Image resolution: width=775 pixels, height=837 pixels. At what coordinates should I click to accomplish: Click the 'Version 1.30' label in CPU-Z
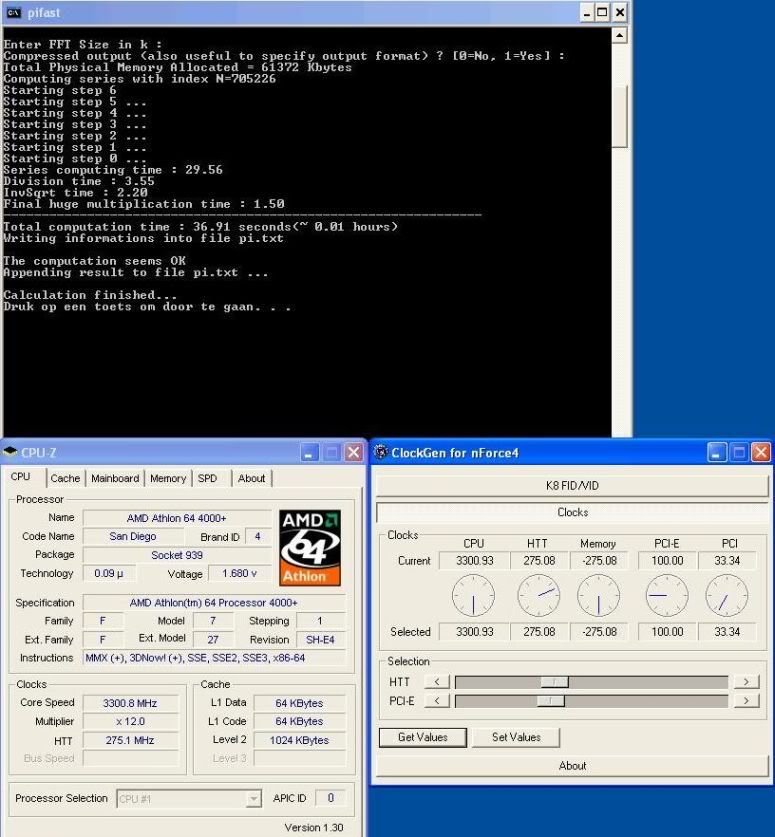coord(314,827)
